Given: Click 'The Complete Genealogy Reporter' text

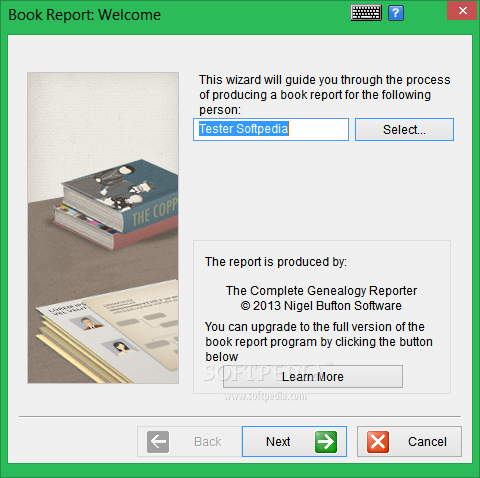Looking at the screenshot, I should point(321,291).
